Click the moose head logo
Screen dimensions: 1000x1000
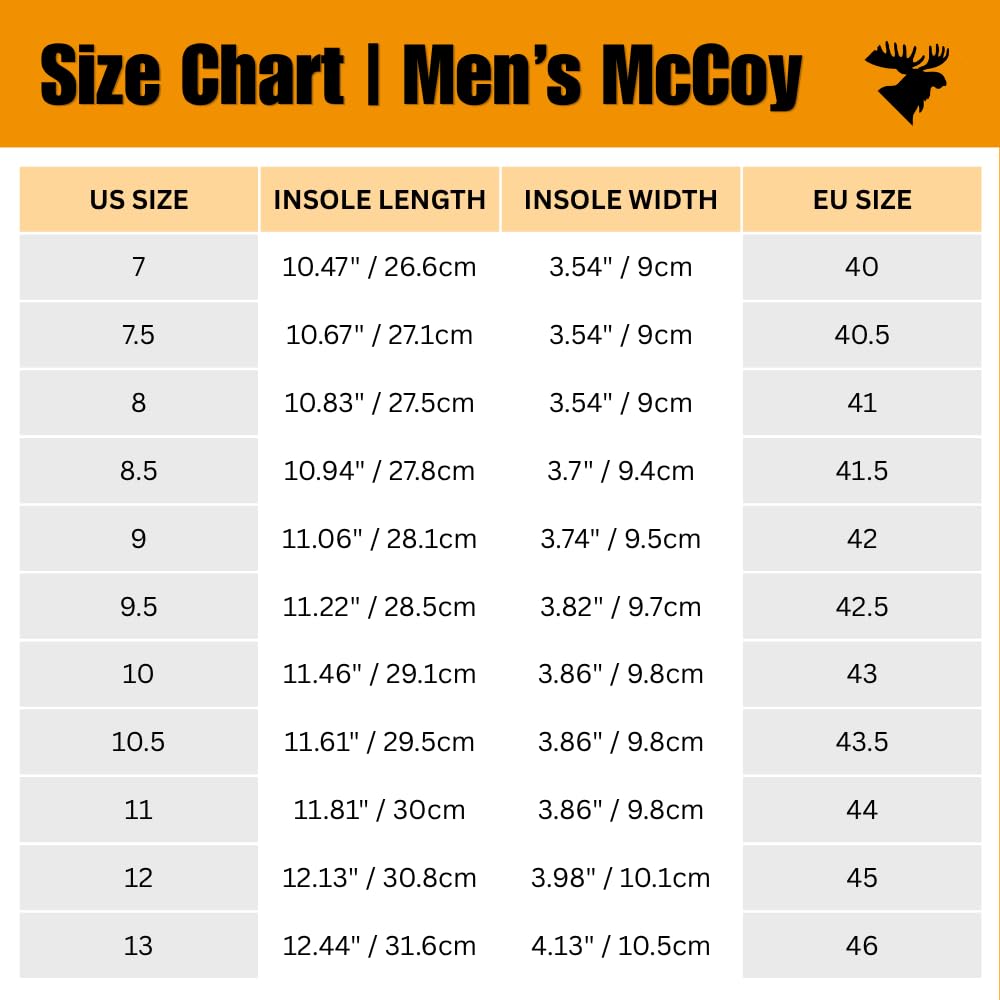[x=907, y=82]
